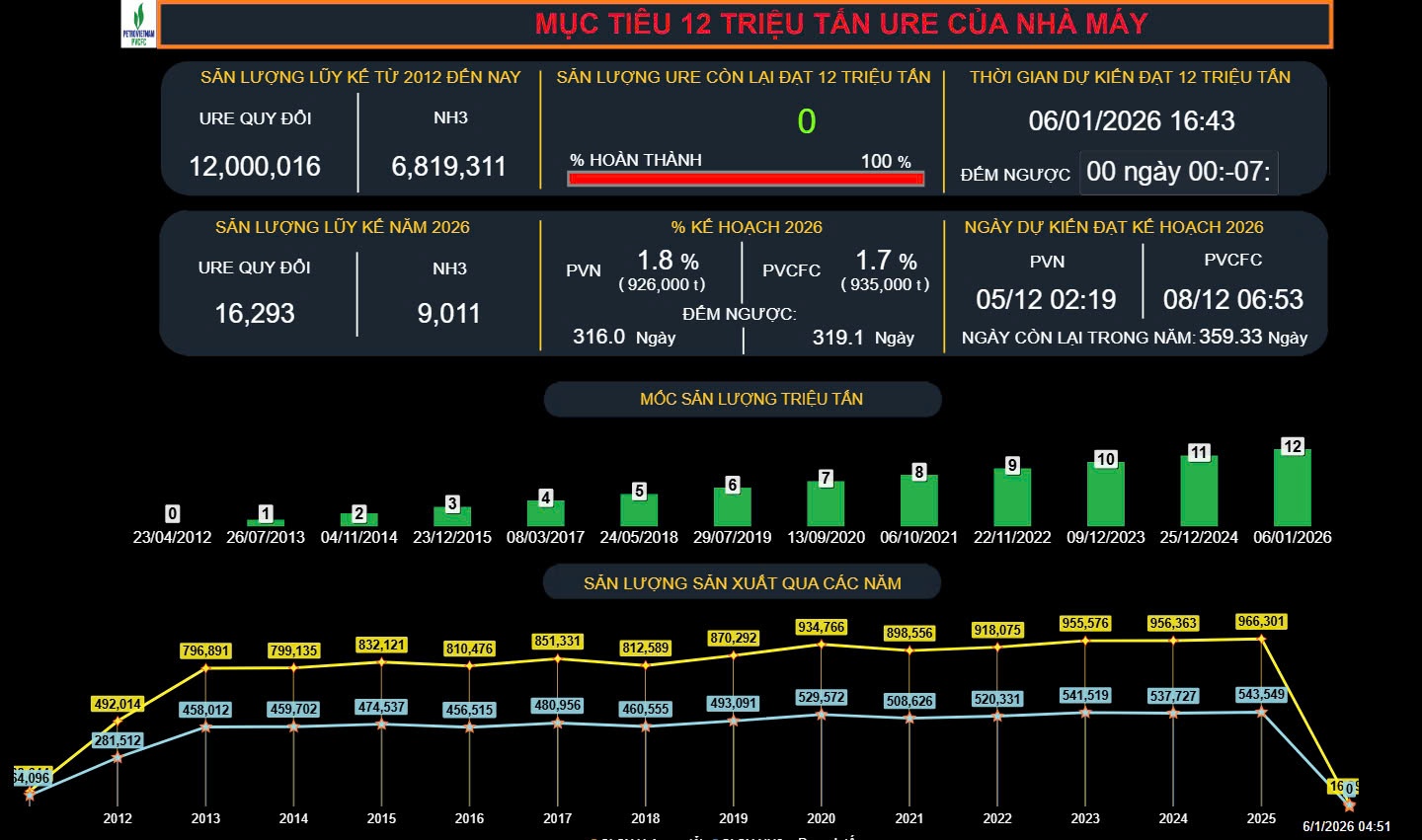
Task: Click the PVCFC expected date "08/12 06:53"
Action: pos(1232,299)
